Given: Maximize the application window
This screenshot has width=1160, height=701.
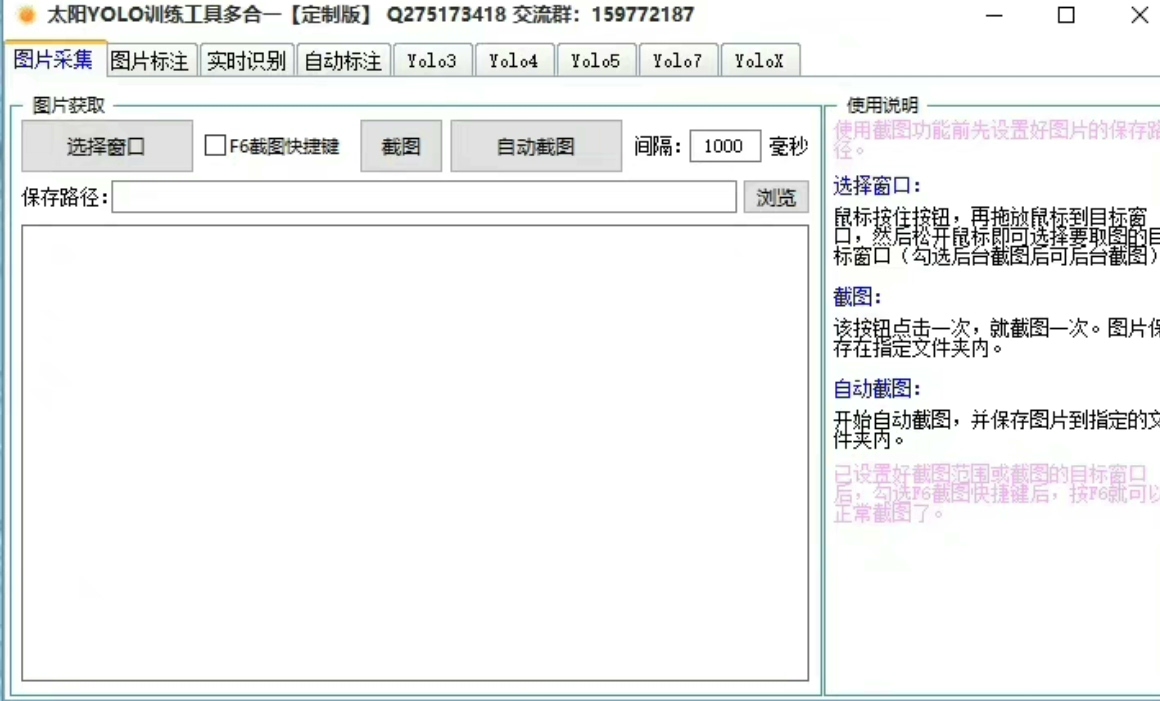Looking at the screenshot, I should click(x=1066, y=15).
